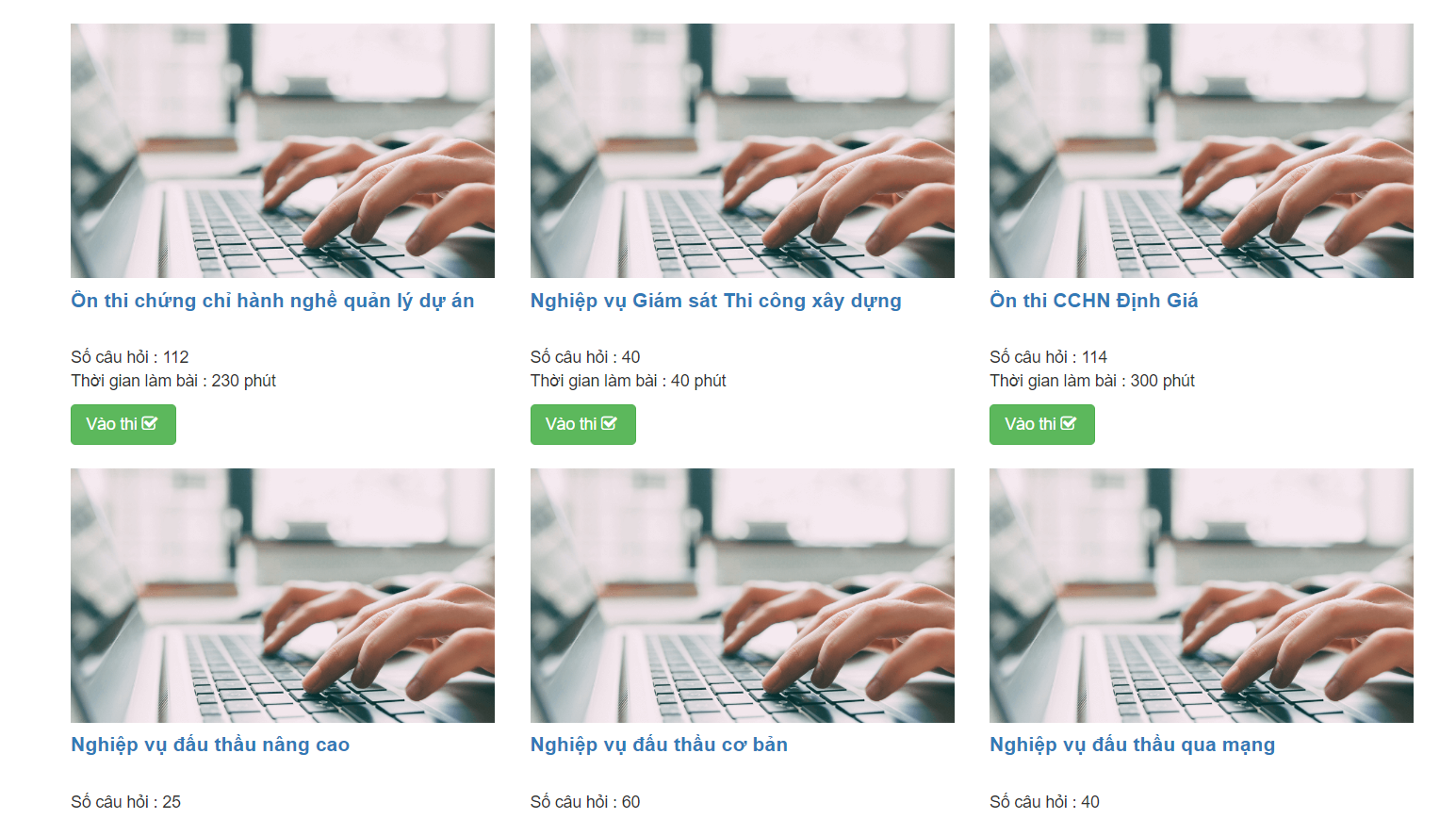Image resolution: width=1456 pixels, height=819 pixels.
Task: Click the đấu thầu nâng cao thumbnail
Action: tap(283, 596)
